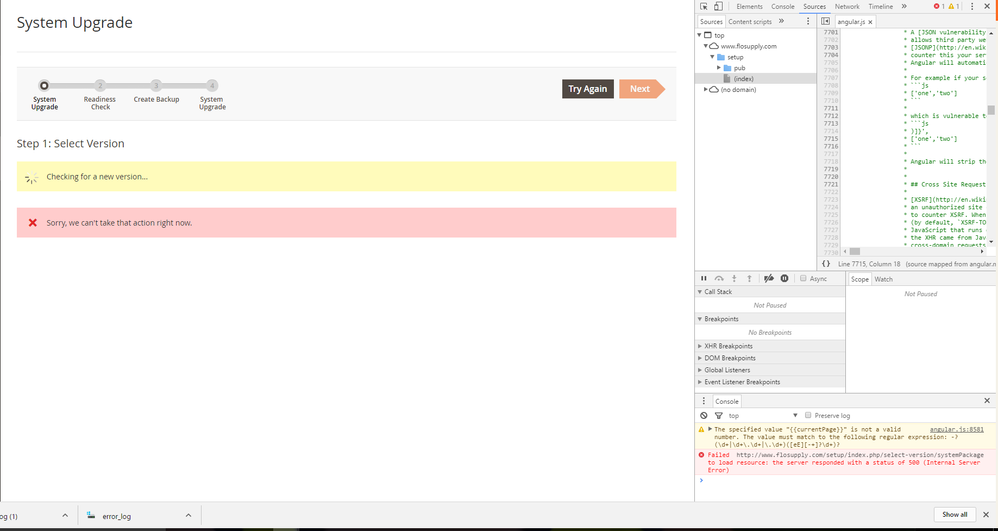The height and width of the screenshot is (531, 998).
Task: Click Show all downloads button
Action: pos(954,515)
